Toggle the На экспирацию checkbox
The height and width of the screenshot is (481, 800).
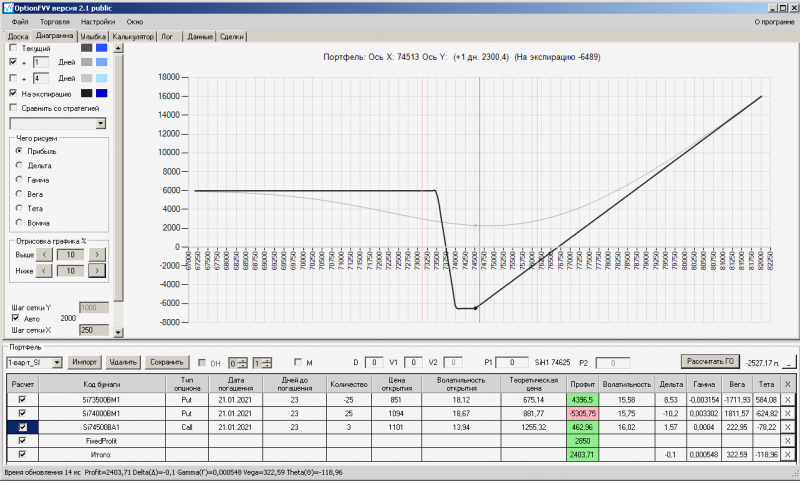pyautogui.click(x=13, y=93)
